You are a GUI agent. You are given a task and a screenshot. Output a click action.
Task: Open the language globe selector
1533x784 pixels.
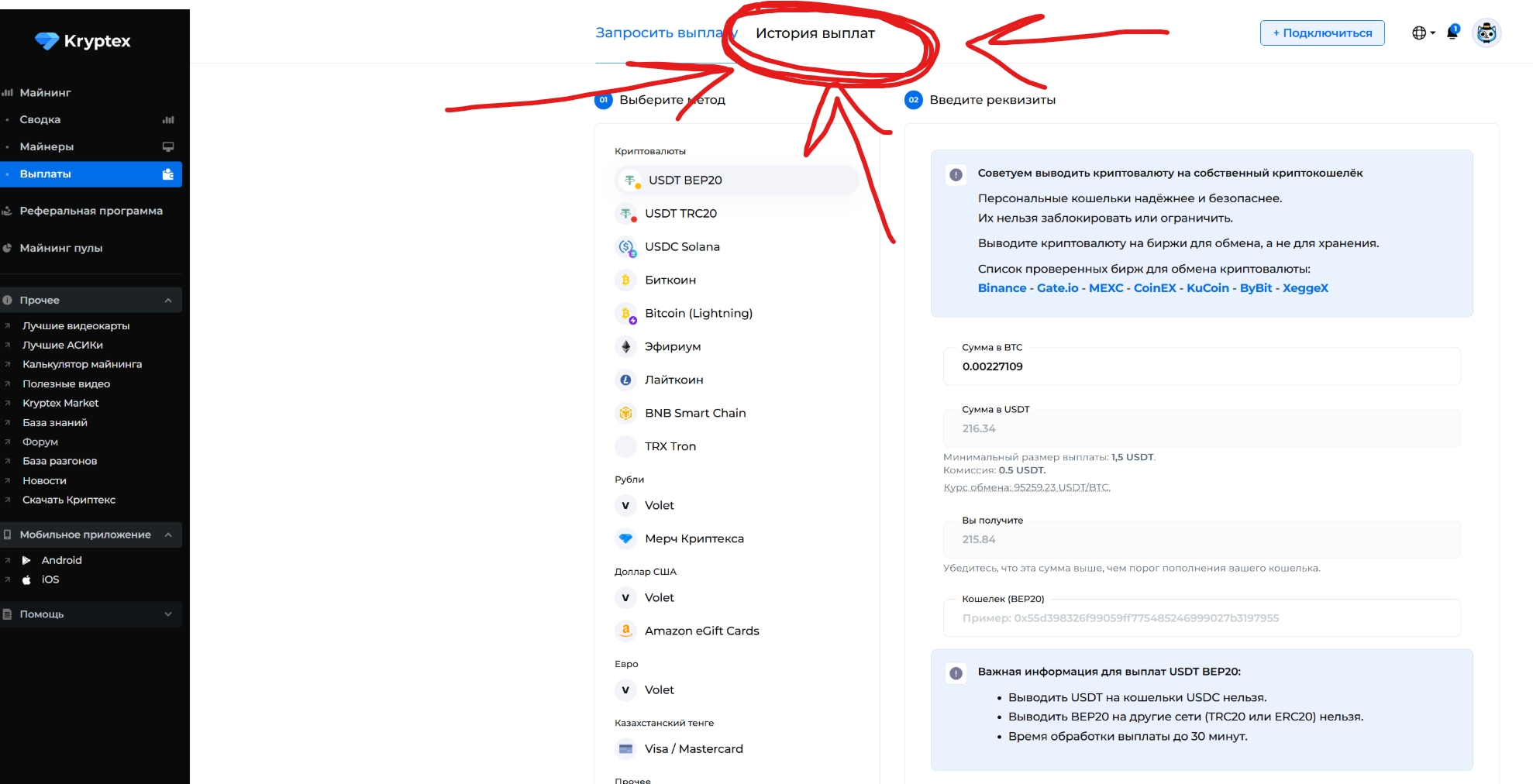(1423, 33)
